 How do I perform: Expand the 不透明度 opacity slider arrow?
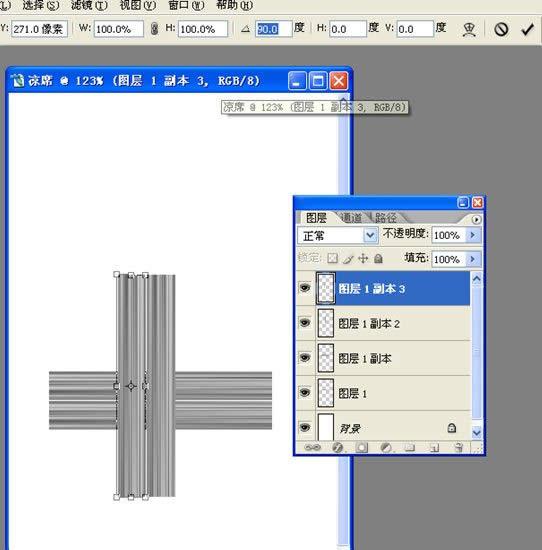tap(473, 235)
